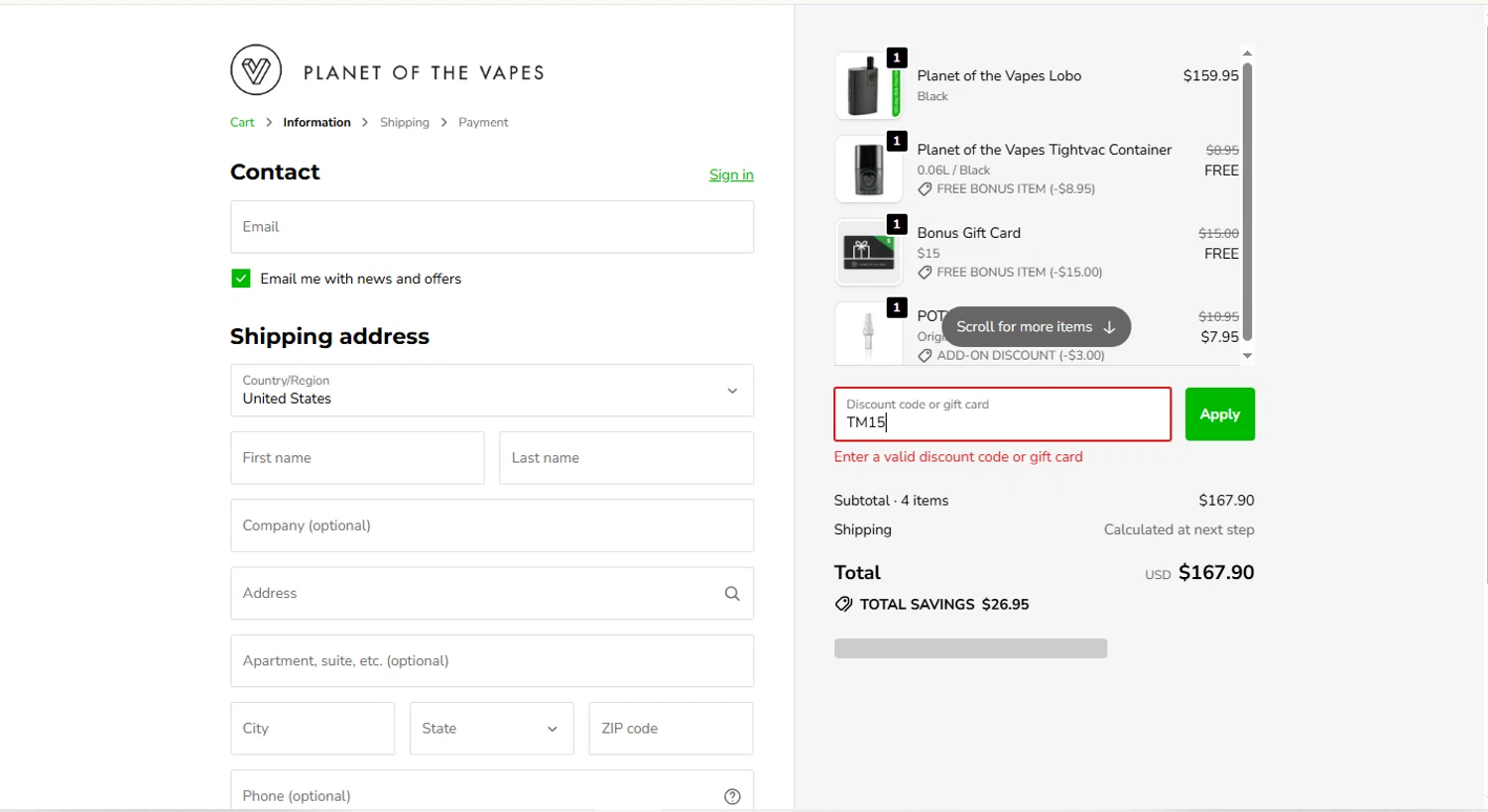Focus the City field

(312, 729)
